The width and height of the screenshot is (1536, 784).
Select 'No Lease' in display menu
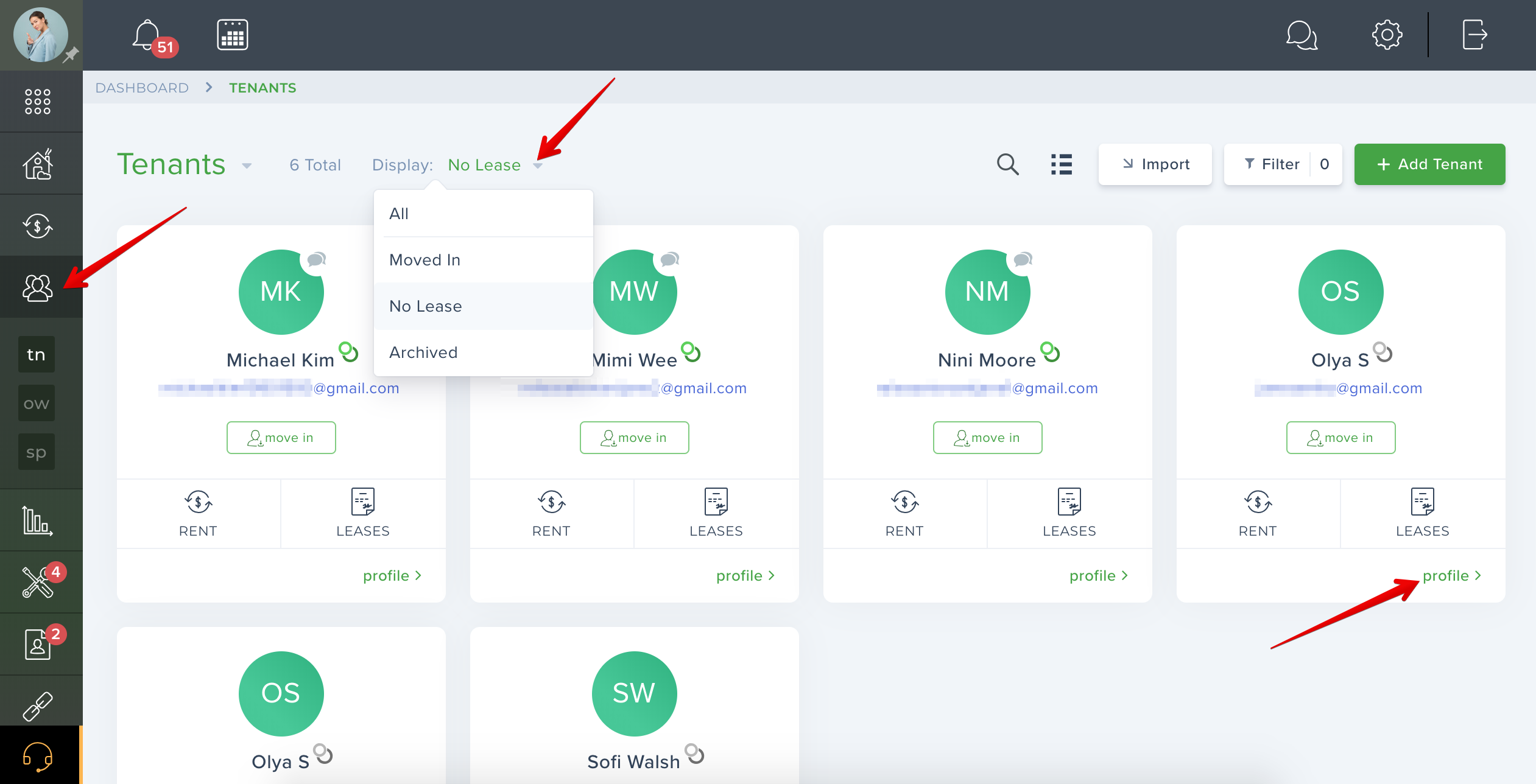tap(484, 306)
